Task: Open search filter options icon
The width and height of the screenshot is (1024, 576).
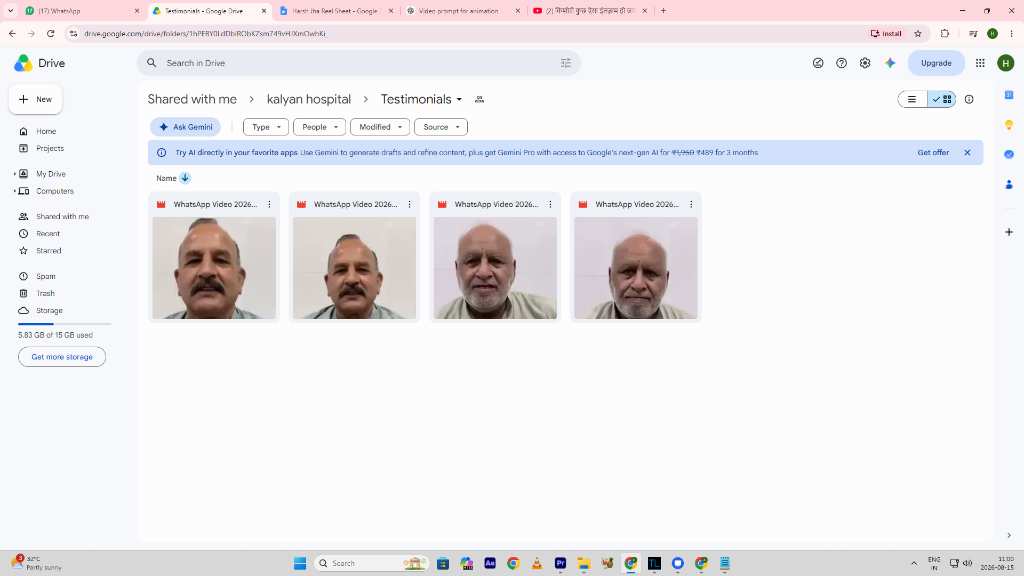Action: (x=566, y=63)
